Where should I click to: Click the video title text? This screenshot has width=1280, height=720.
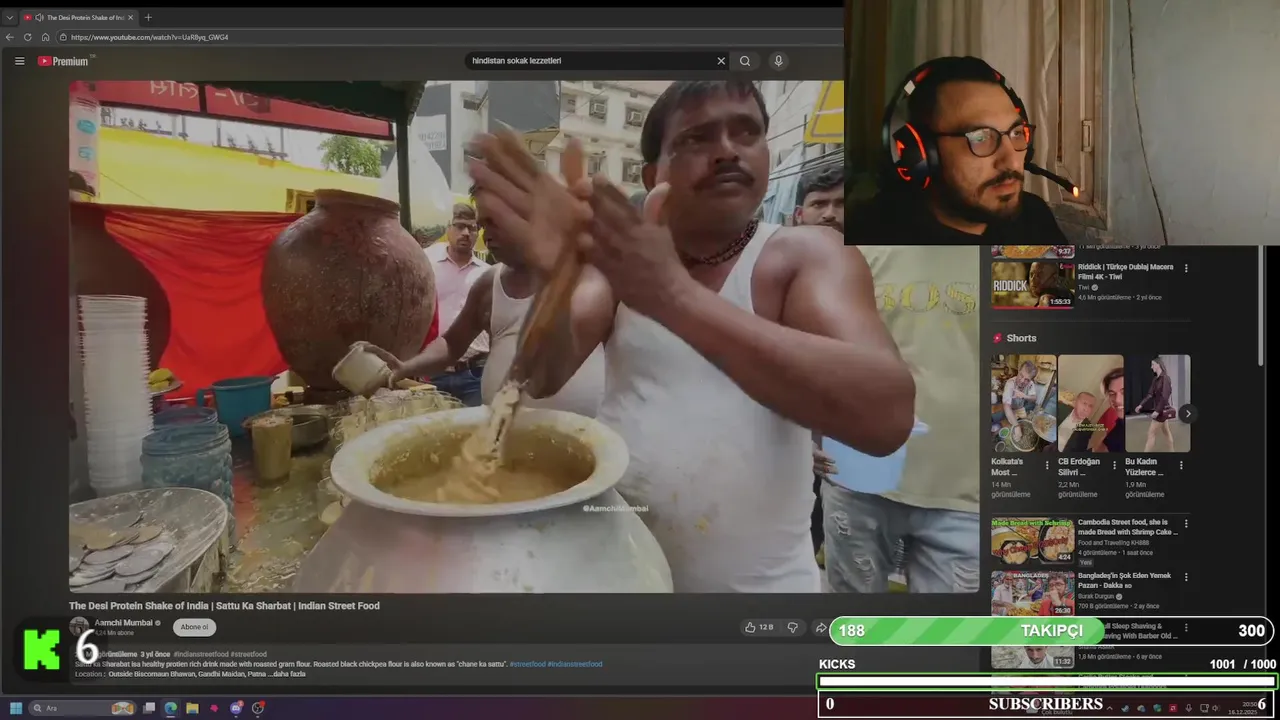(224, 605)
